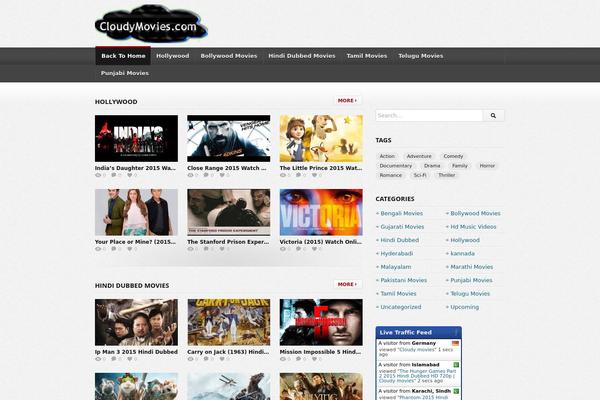Click views eye icon under The Little Prince

coord(284,175)
